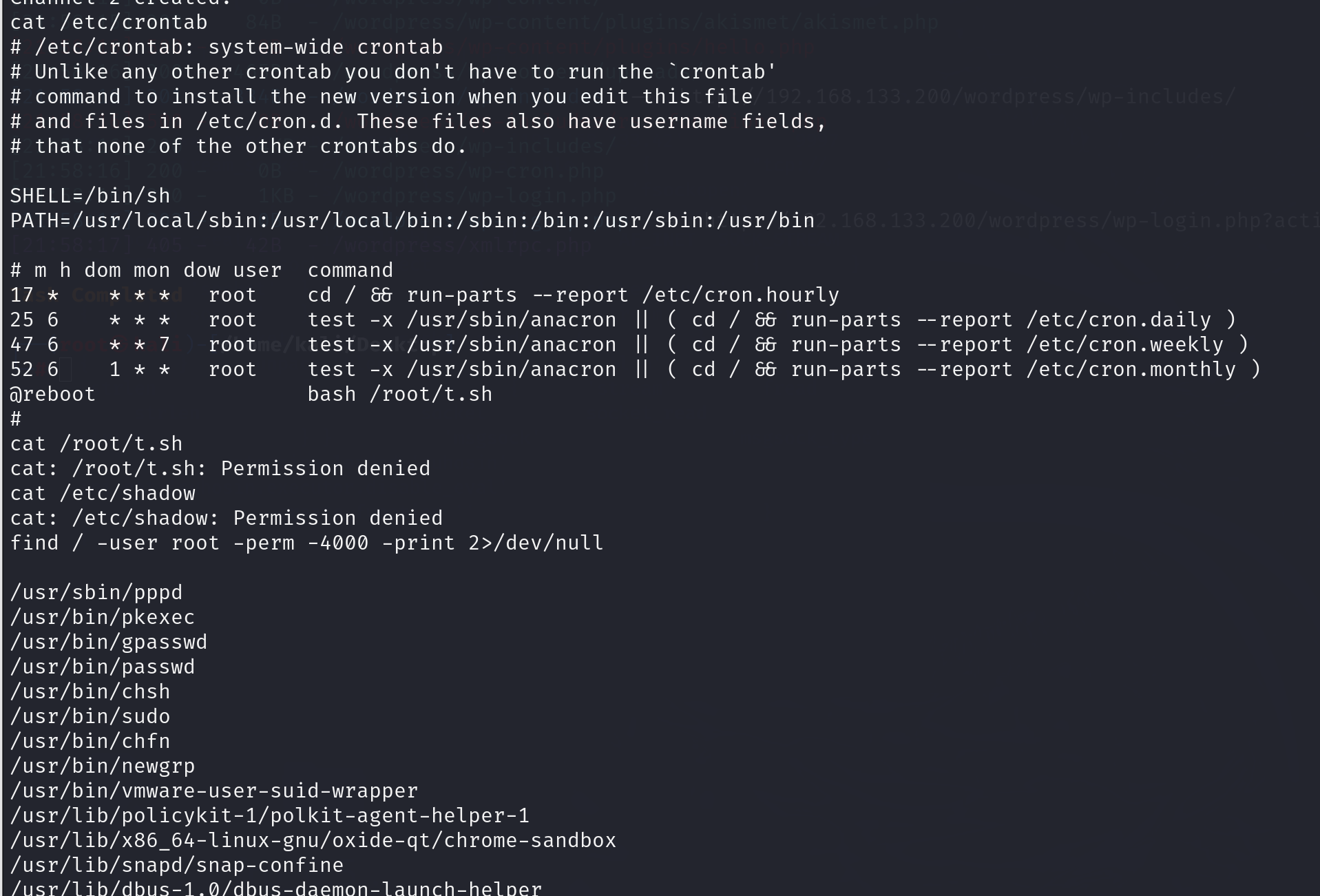Viewport: 1320px width, 896px height.
Task: Click the /usr/bin/newgrp result line
Action: click(x=103, y=766)
